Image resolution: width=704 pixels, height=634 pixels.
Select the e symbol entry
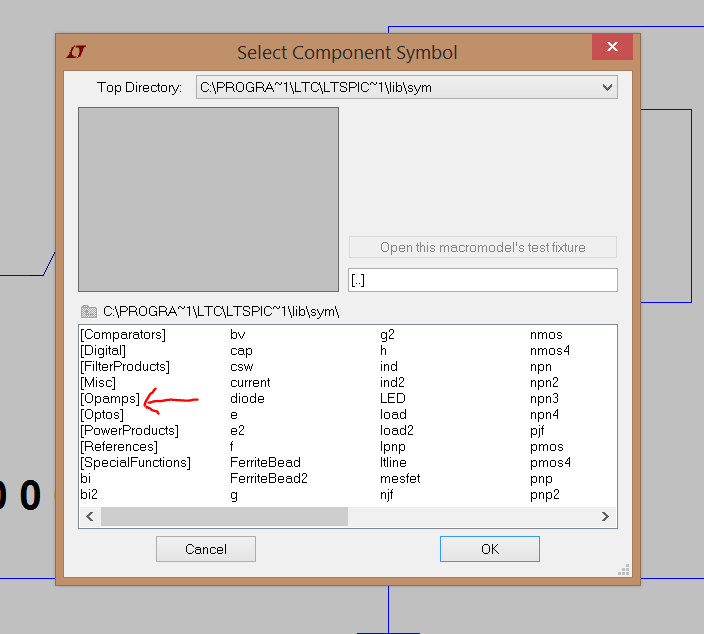pos(234,415)
